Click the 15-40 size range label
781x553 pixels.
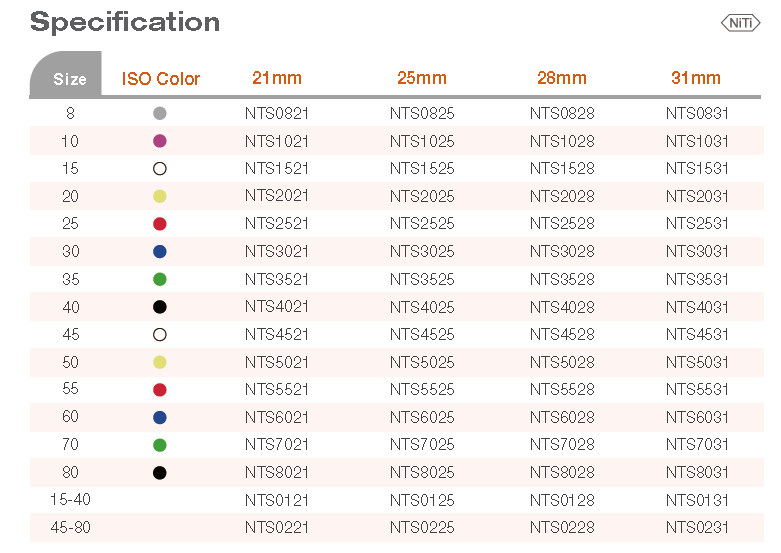pos(70,500)
